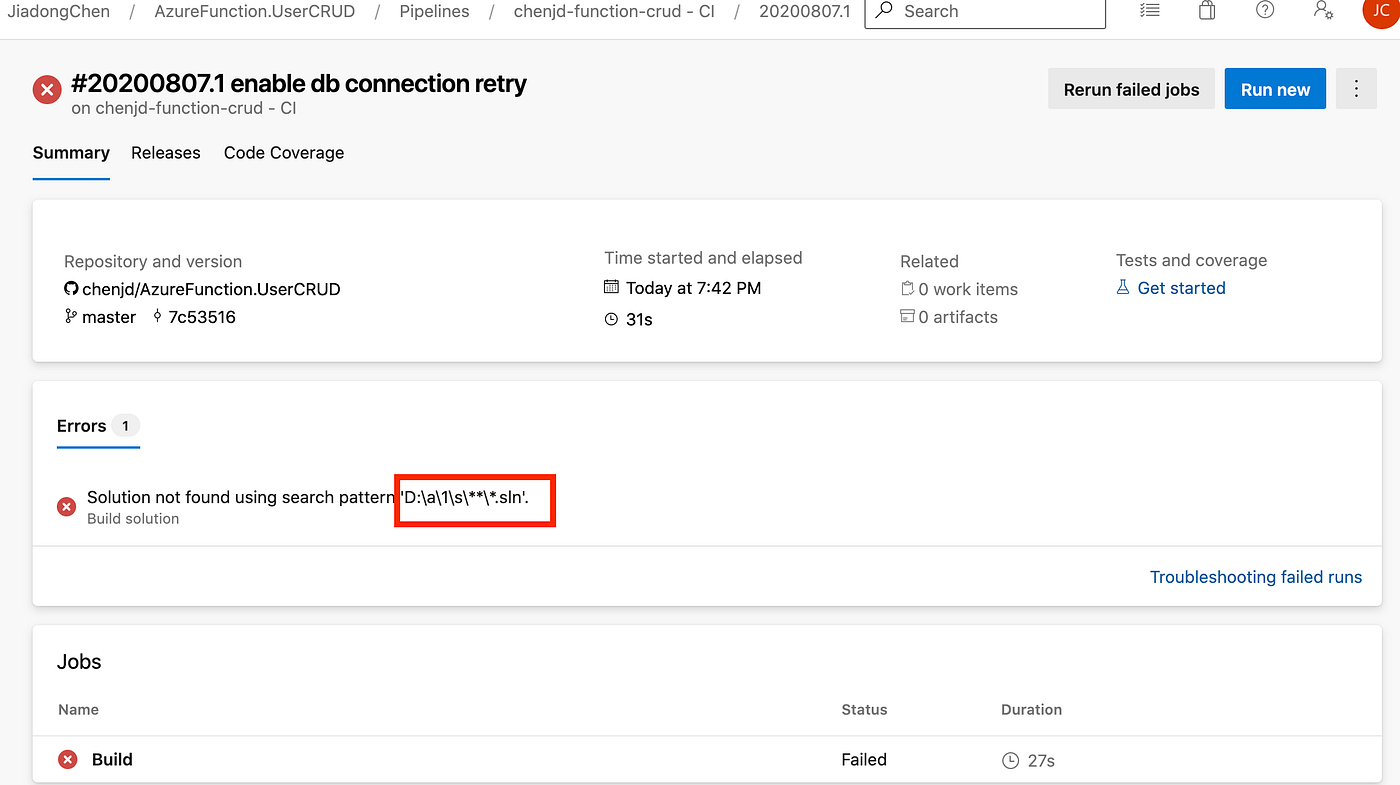Open the Code Coverage tab
Screen dimensions: 1400x785
[x=284, y=153]
